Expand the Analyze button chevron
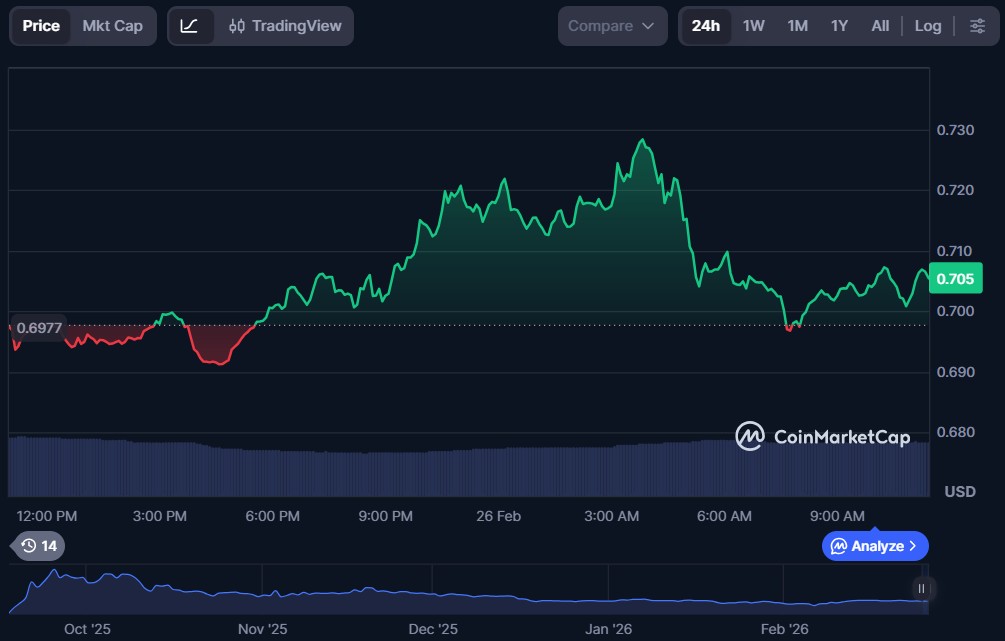Viewport: 1005px width, 641px height. click(912, 546)
